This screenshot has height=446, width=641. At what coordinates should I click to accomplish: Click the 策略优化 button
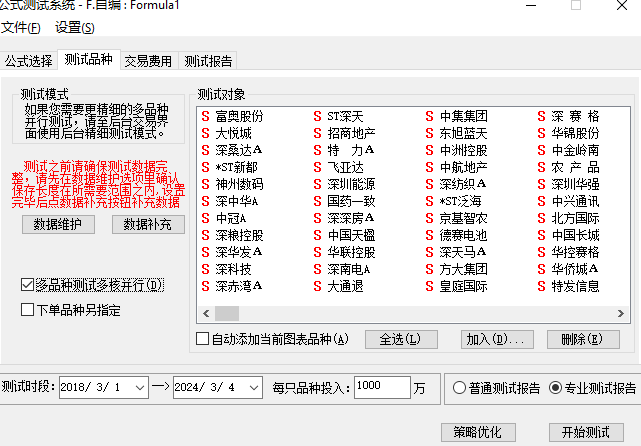pos(478,432)
